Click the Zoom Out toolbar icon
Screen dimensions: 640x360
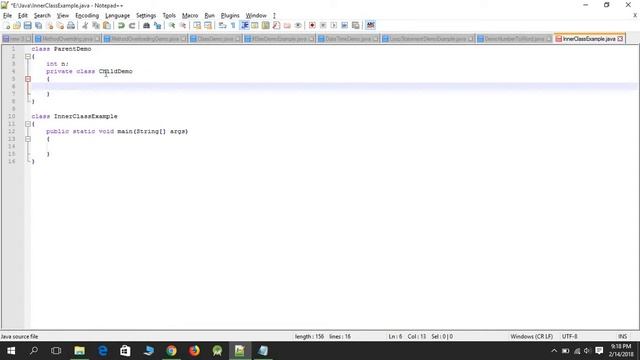pos(183,25)
